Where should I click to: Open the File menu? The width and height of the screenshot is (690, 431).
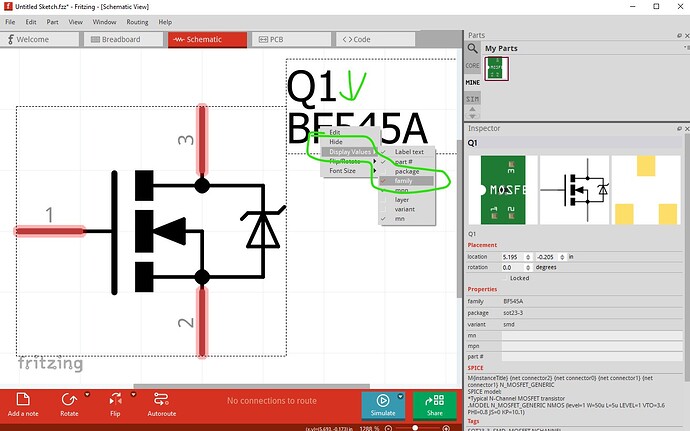click(10, 22)
